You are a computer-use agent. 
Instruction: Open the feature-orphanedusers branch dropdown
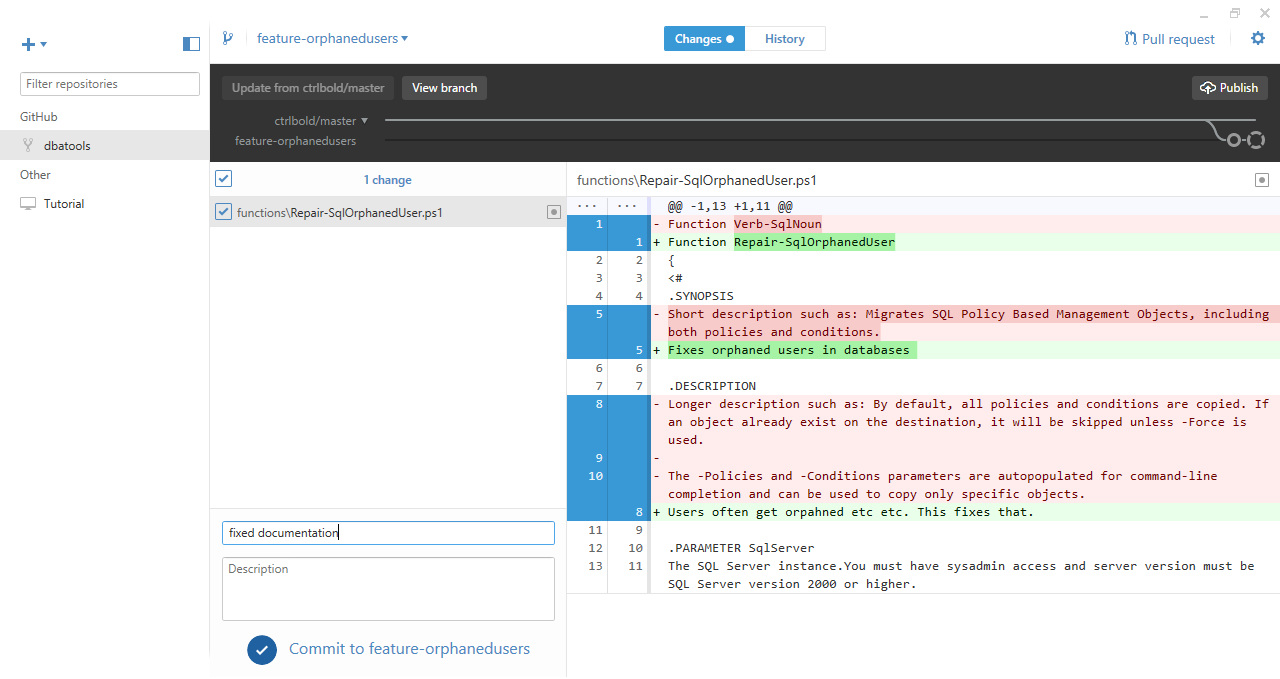click(x=332, y=39)
